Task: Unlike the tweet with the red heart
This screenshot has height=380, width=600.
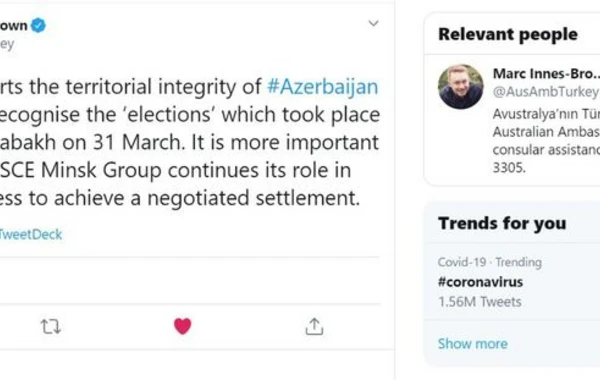Action: (x=183, y=326)
